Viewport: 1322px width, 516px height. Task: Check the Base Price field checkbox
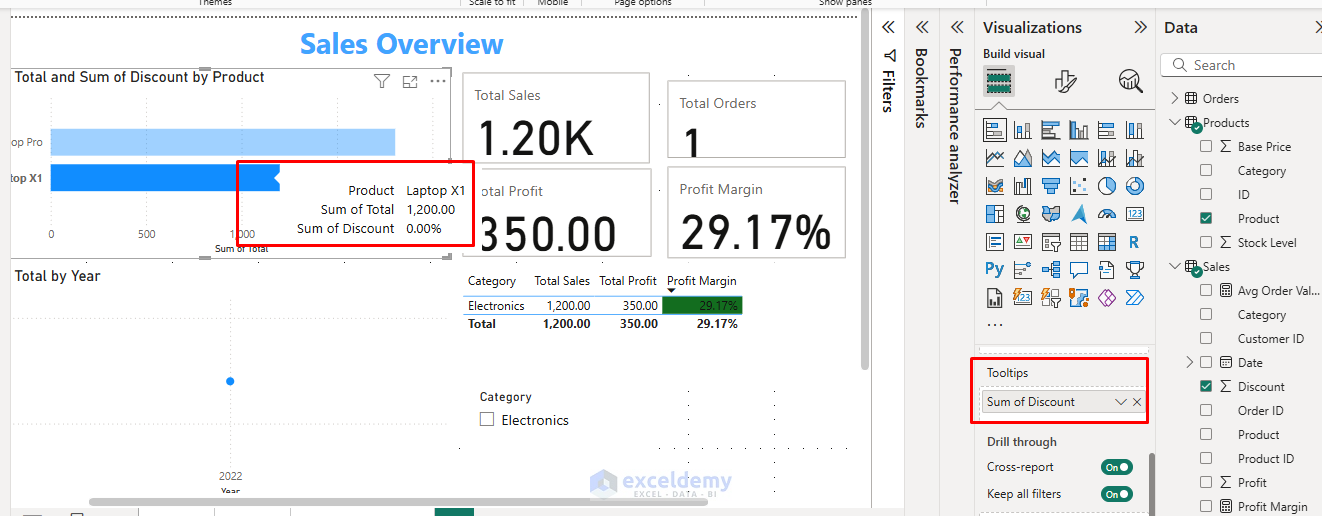1206,147
